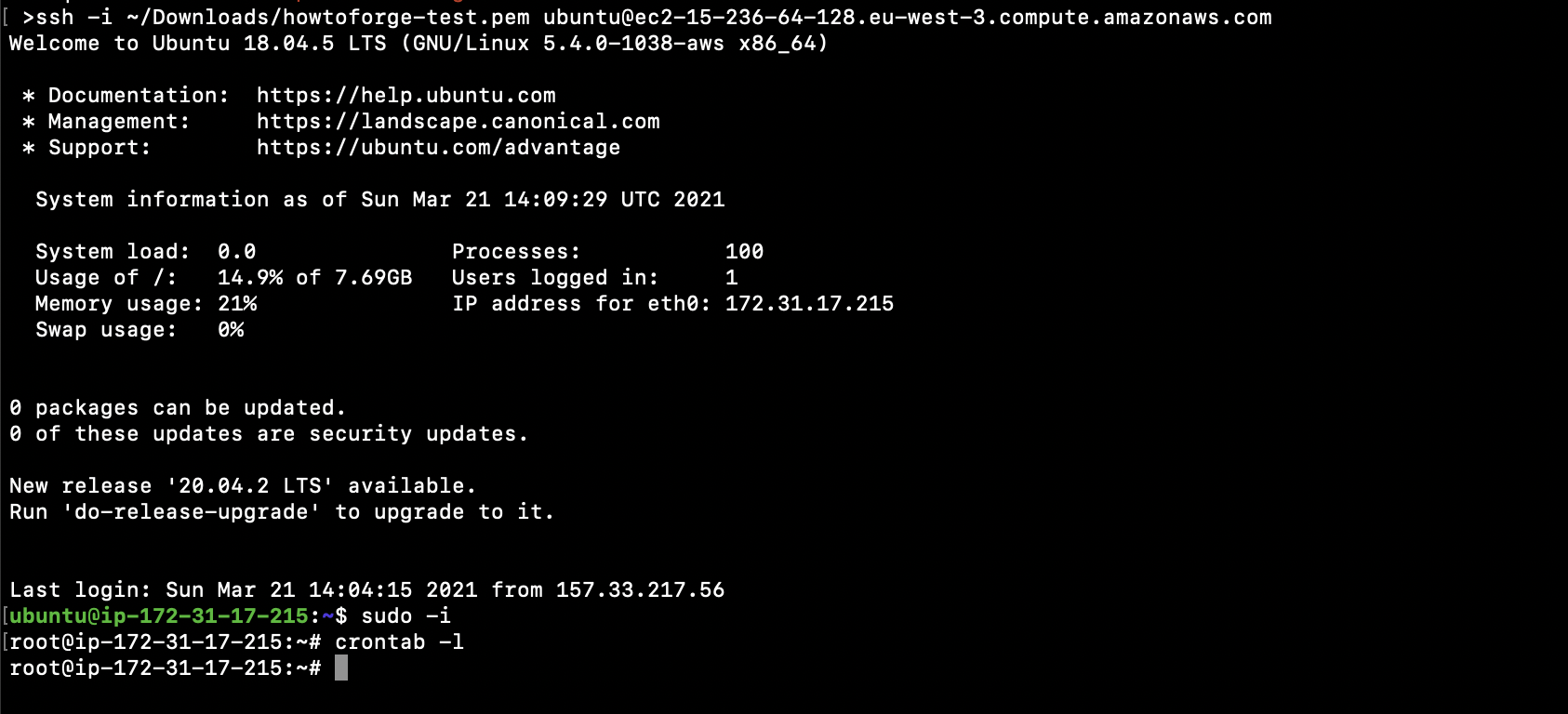Click the green ubuntu@ip-172-31-17-215 prompt
The width and height of the screenshot is (1568, 714).
(x=159, y=616)
